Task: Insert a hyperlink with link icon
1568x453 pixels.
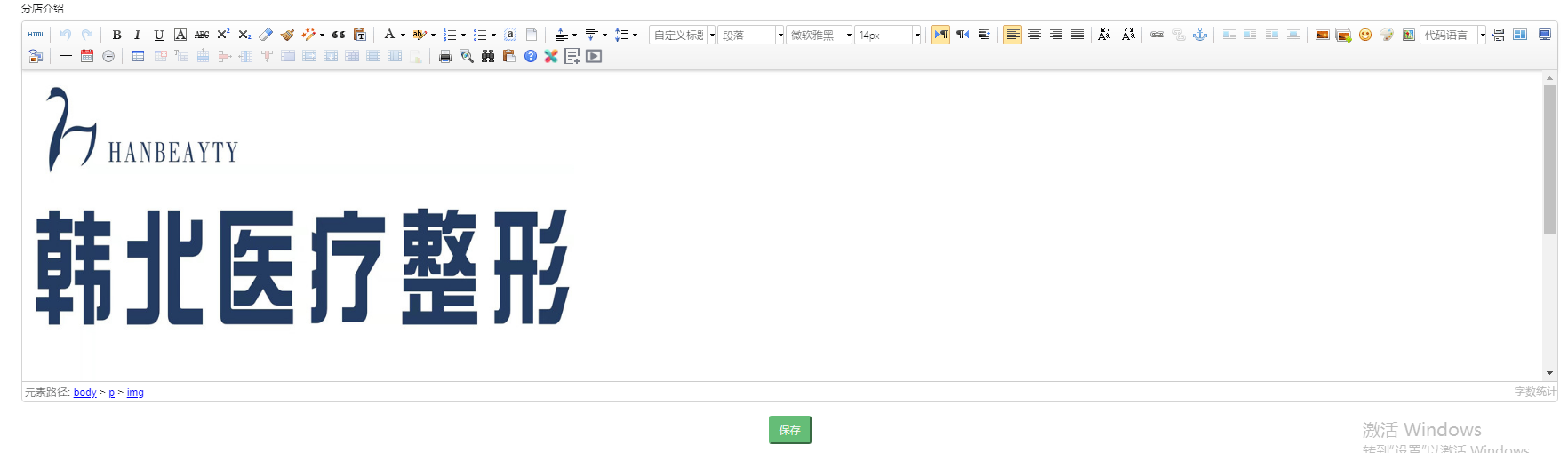Action: [x=1157, y=35]
